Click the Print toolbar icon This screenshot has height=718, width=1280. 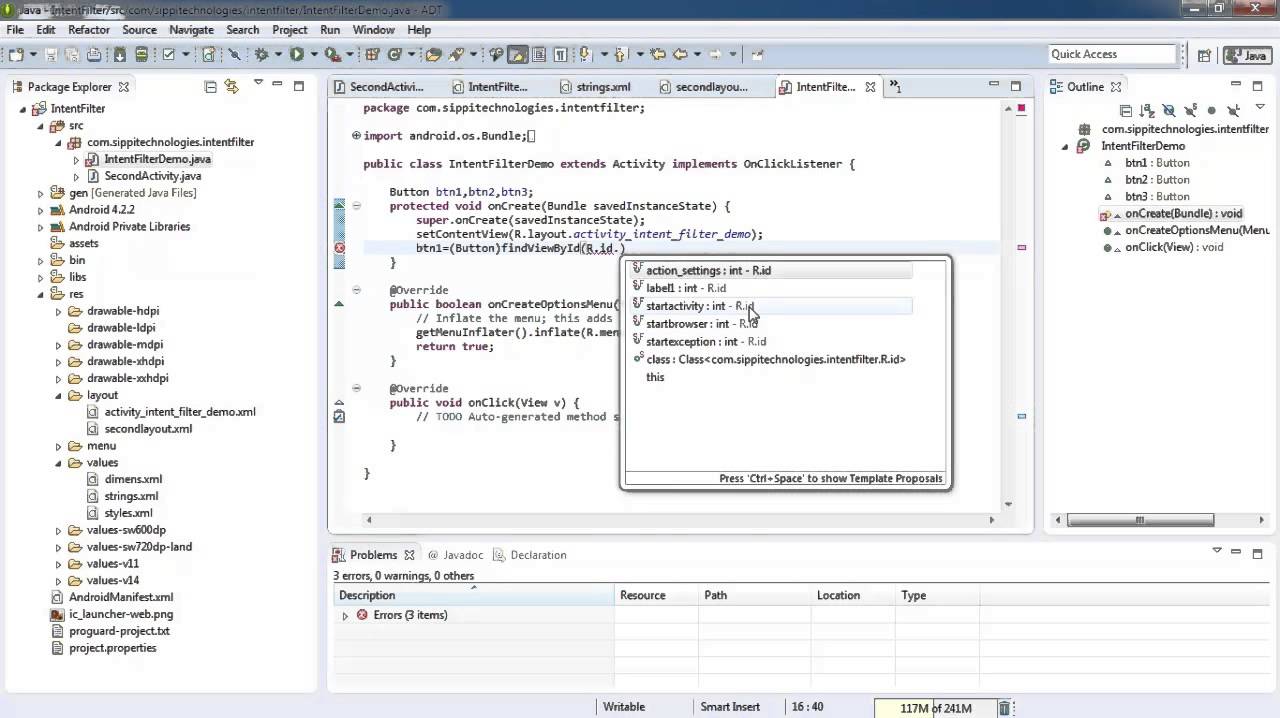tap(94, 55)
